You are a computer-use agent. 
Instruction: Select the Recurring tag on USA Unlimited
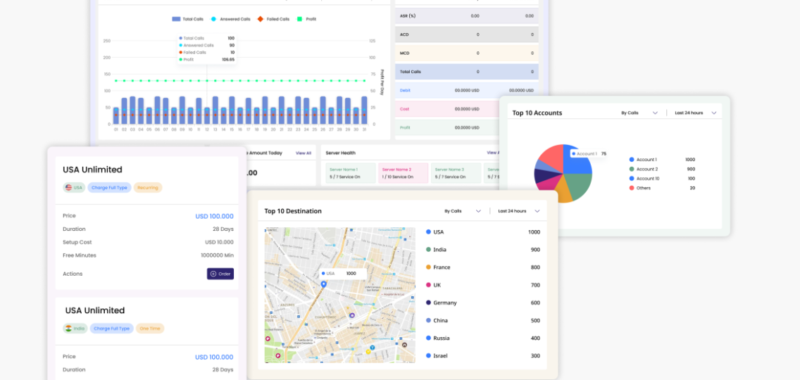pyautogui.click(x=148, y=188)
